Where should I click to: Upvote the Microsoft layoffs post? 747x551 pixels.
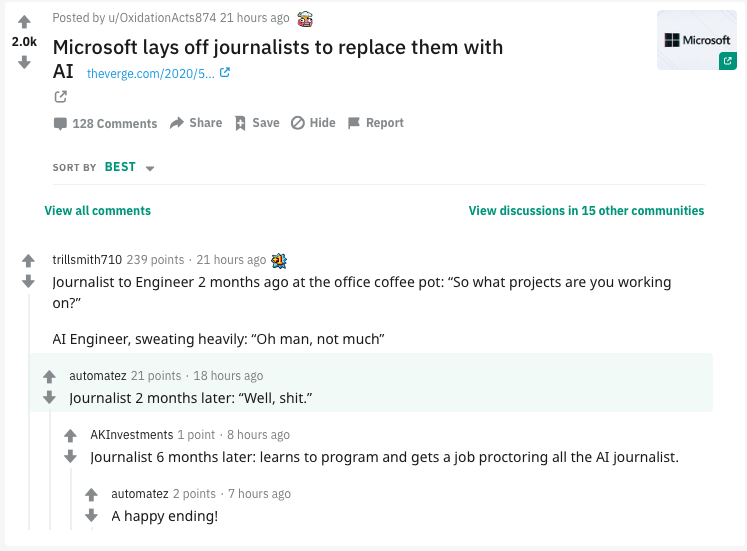pos(25,22)
